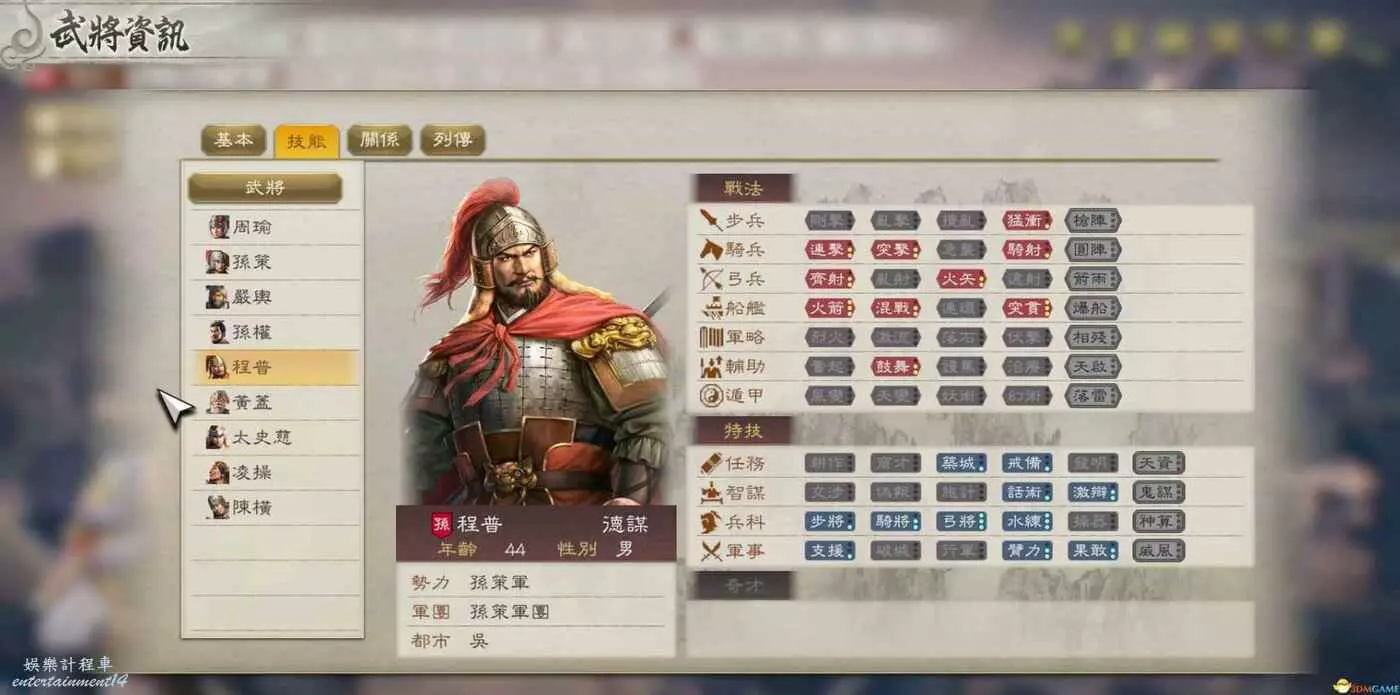Open the 列傳 biography tab
Screen dimensions: 1400x695
click(452, 140)
